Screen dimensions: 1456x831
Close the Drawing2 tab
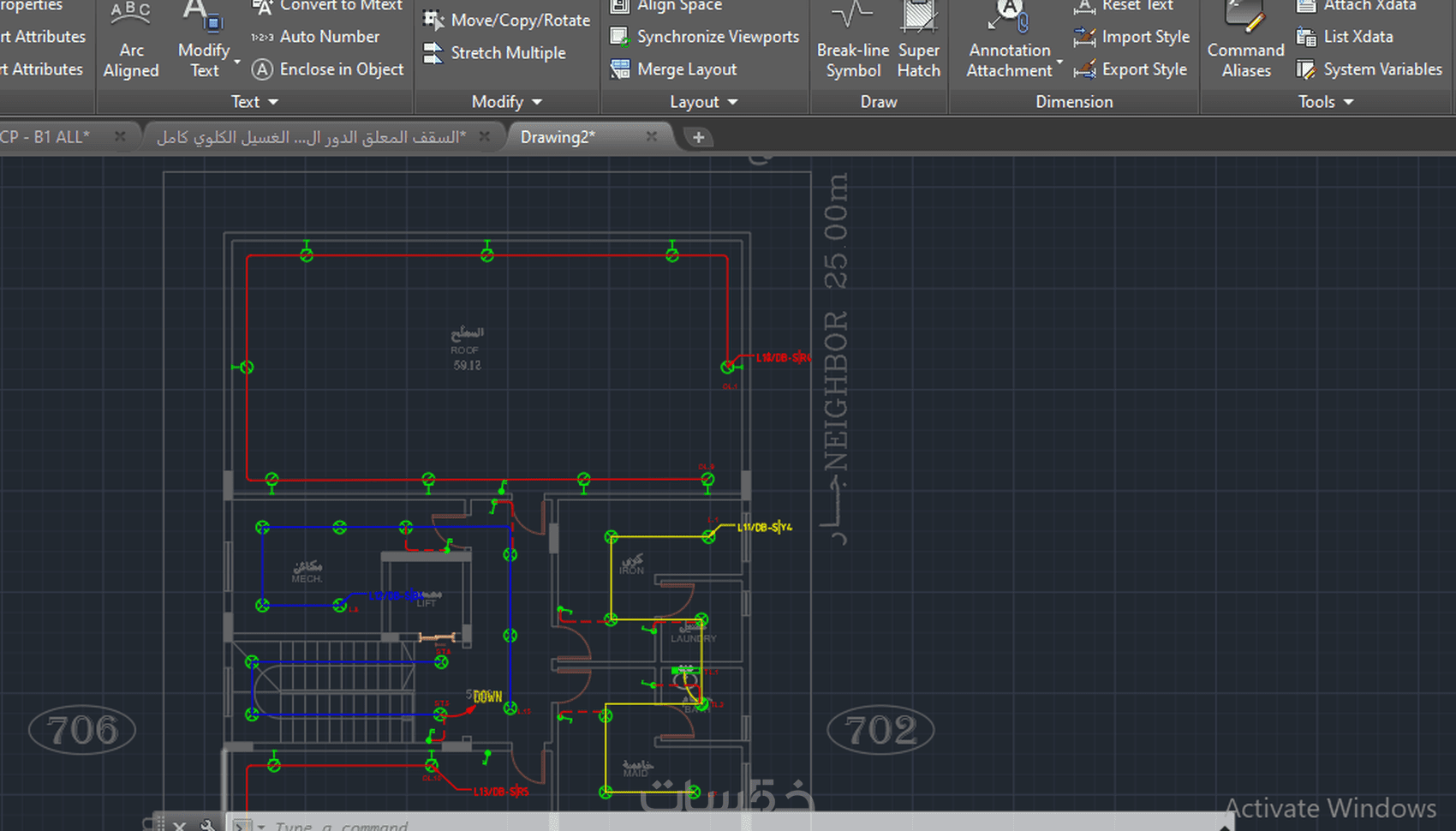click(652, 137)
